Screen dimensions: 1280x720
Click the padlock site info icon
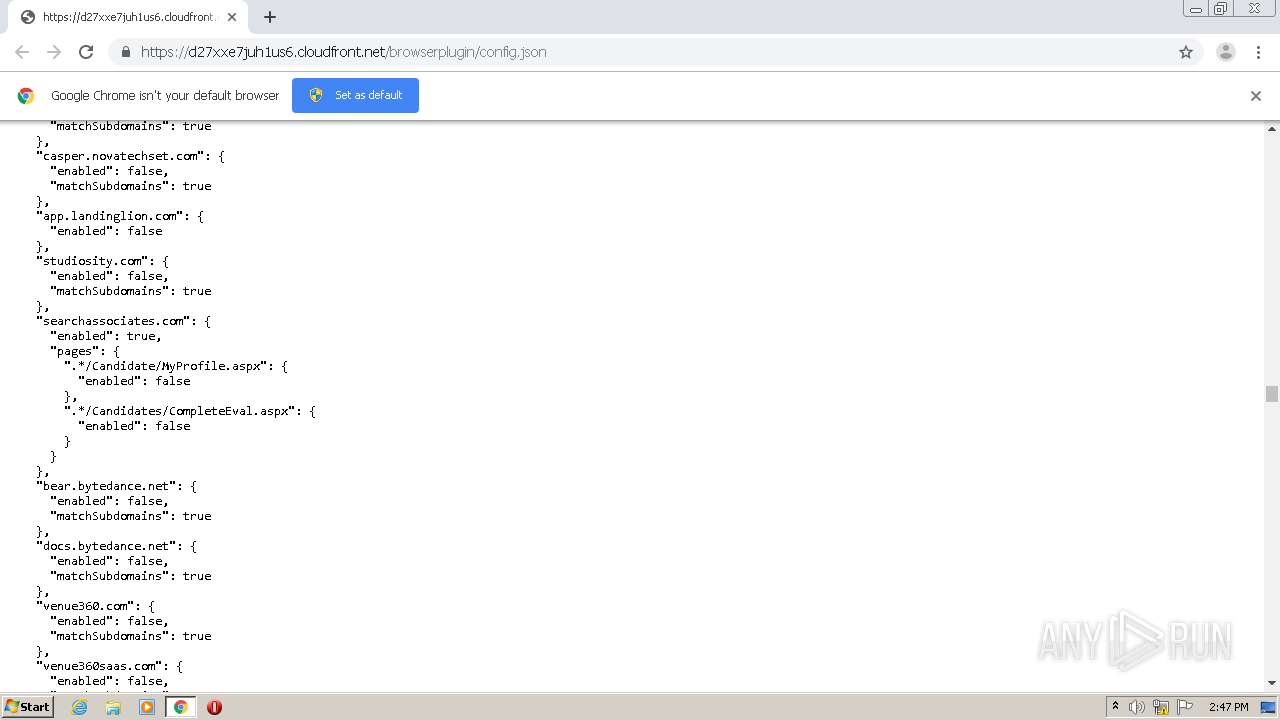pyautogui.click(x=125, y=52)
